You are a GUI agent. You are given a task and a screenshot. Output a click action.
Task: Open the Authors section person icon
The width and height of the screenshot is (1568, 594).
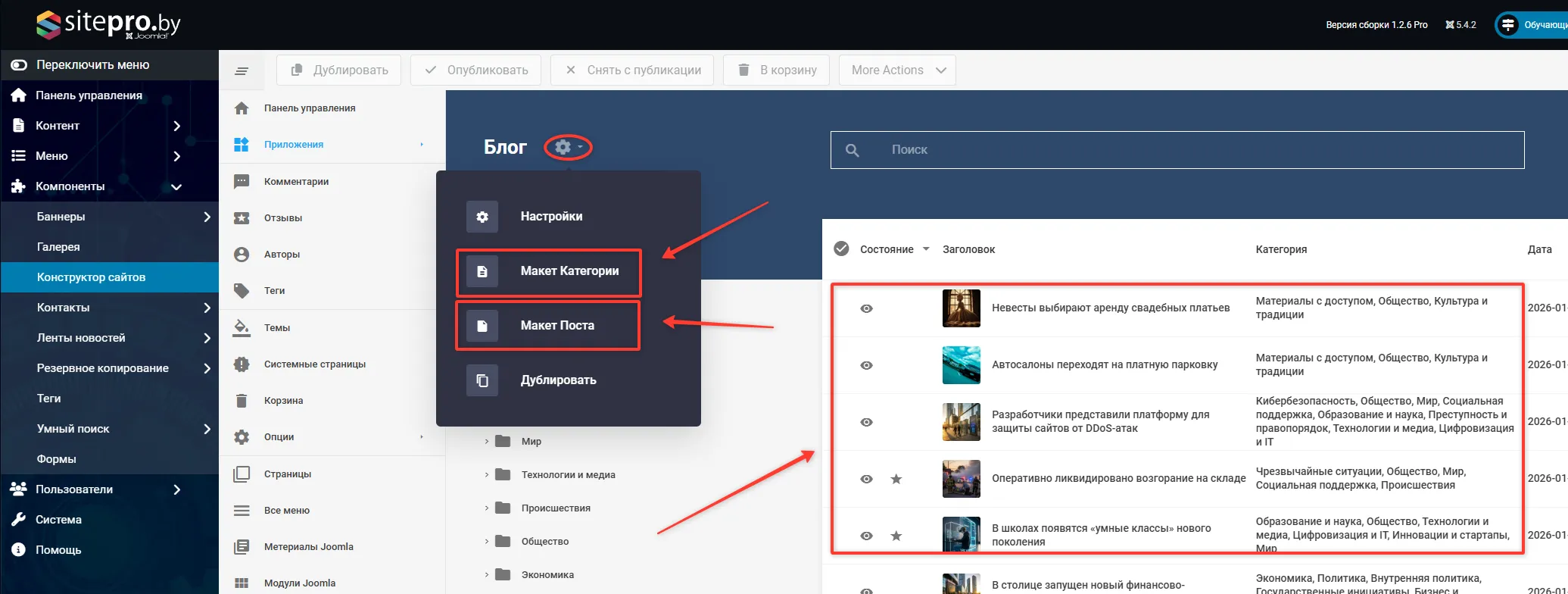[x=242, y=255]
